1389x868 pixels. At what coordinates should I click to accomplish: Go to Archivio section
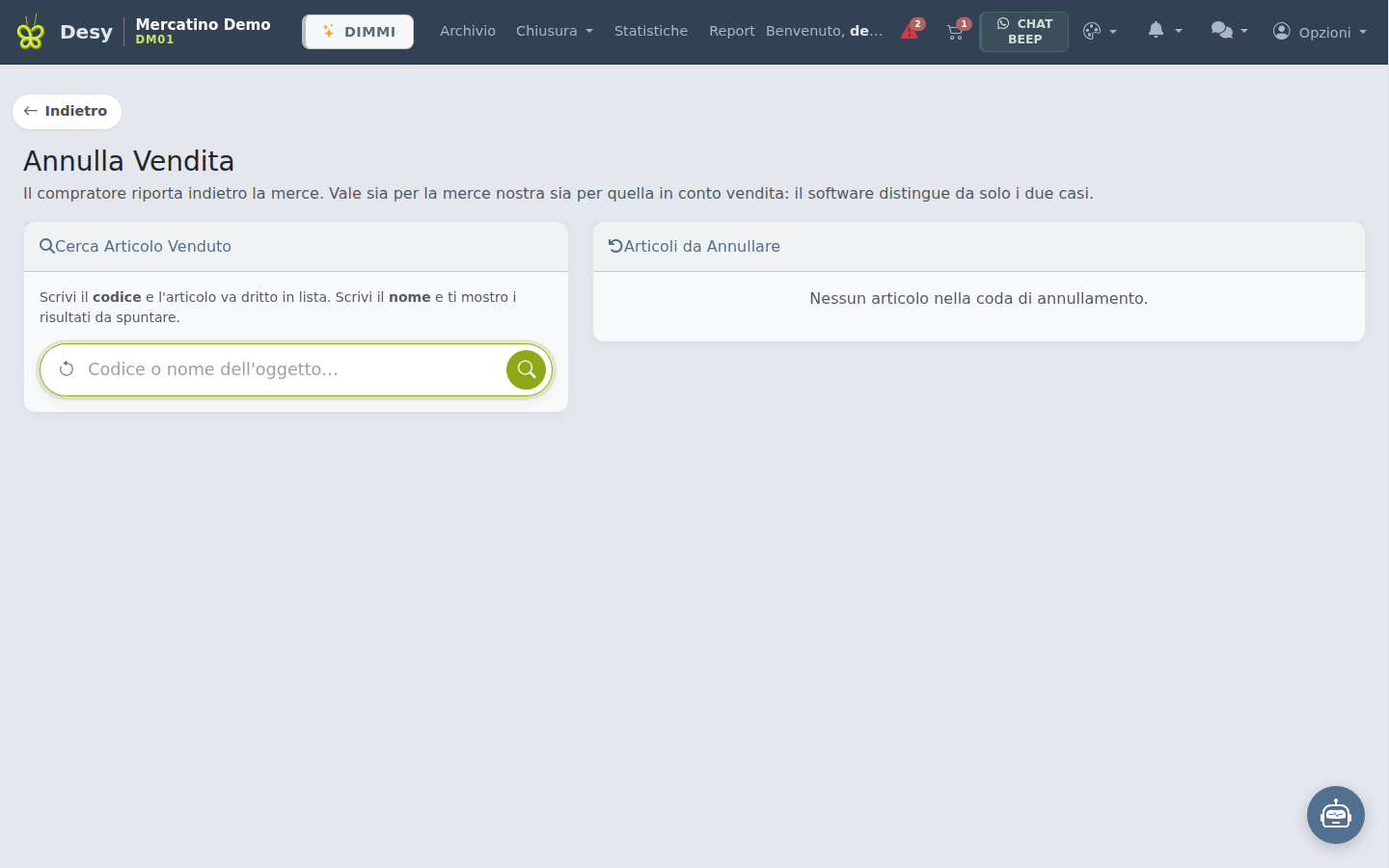point(468,31)
